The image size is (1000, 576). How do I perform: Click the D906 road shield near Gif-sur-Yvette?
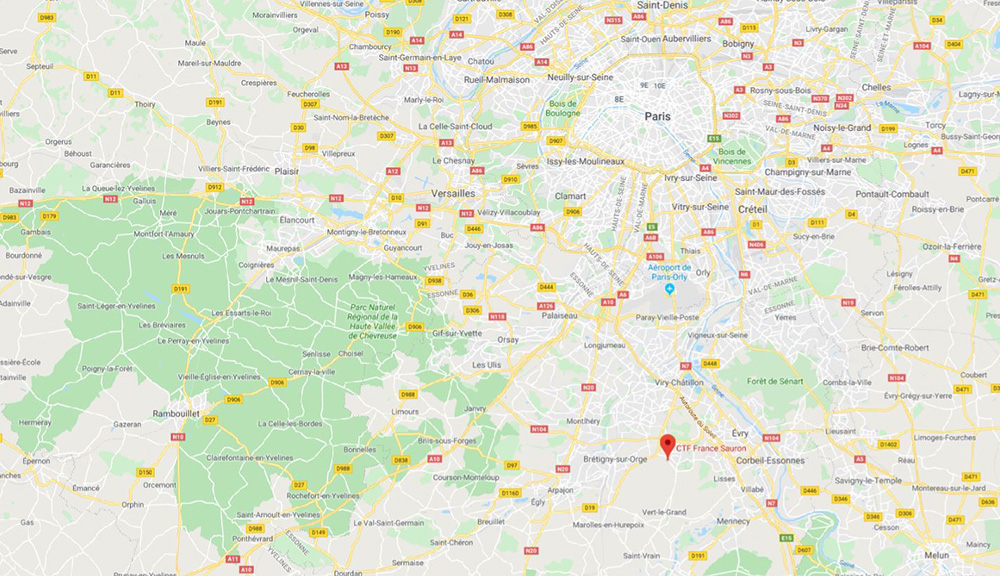pyautogui.click(x=415, y=327)
